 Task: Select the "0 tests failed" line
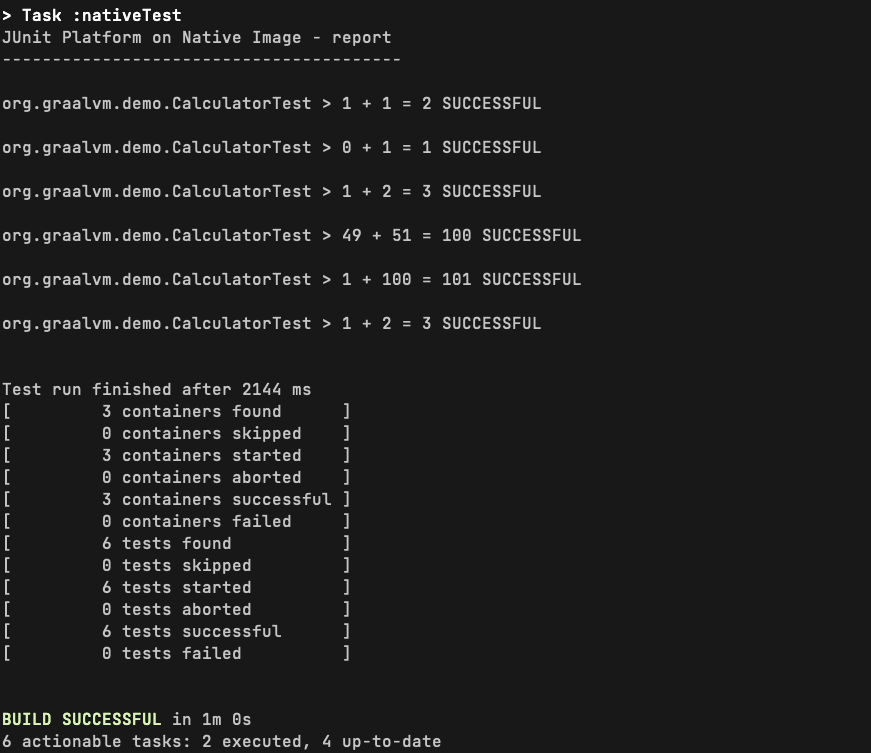171,653
